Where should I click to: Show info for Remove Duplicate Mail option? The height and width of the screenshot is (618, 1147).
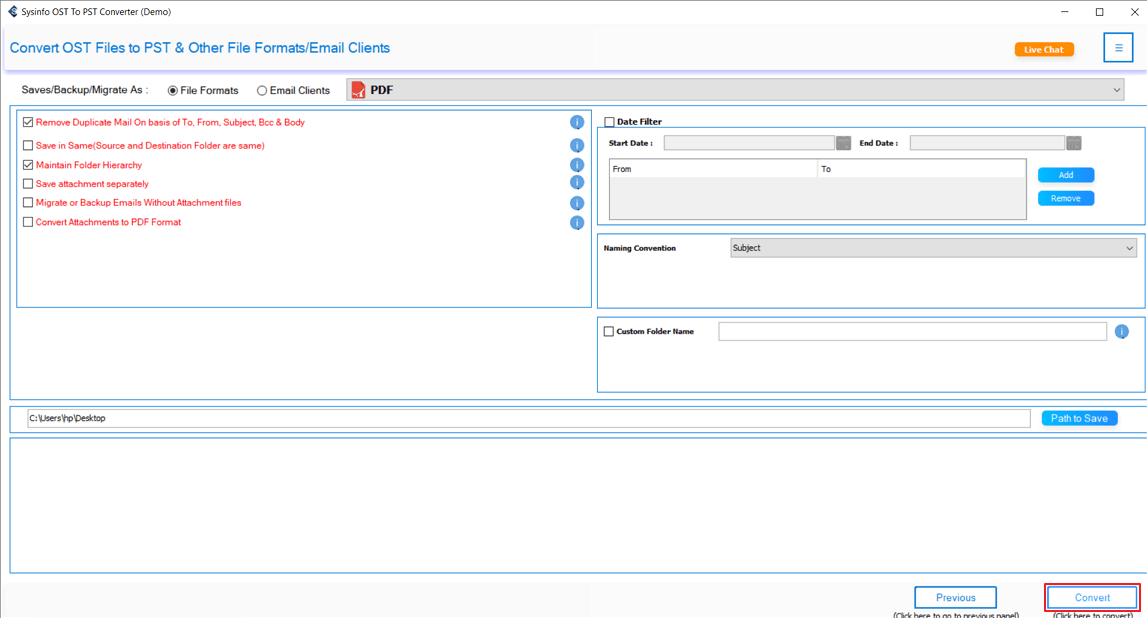tap(576, 122)
